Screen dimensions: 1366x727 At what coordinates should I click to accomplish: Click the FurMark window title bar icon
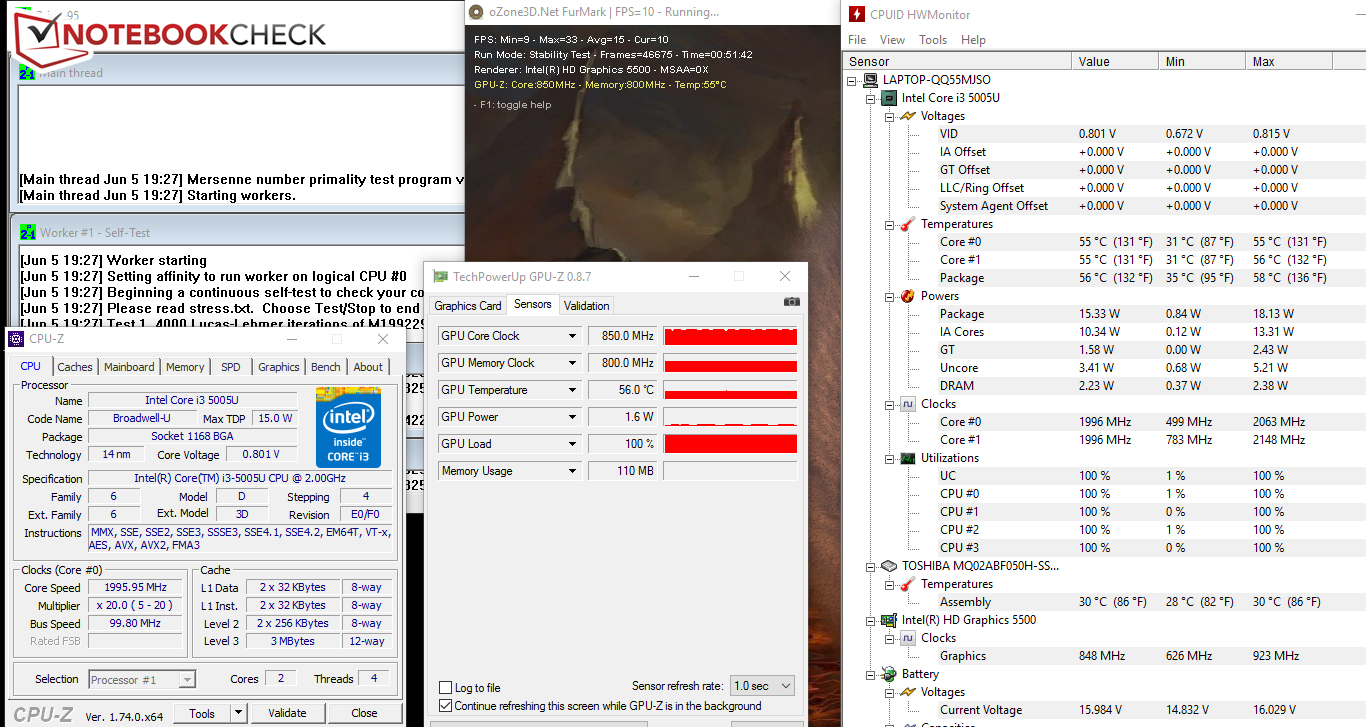click(x=474, y=12)
